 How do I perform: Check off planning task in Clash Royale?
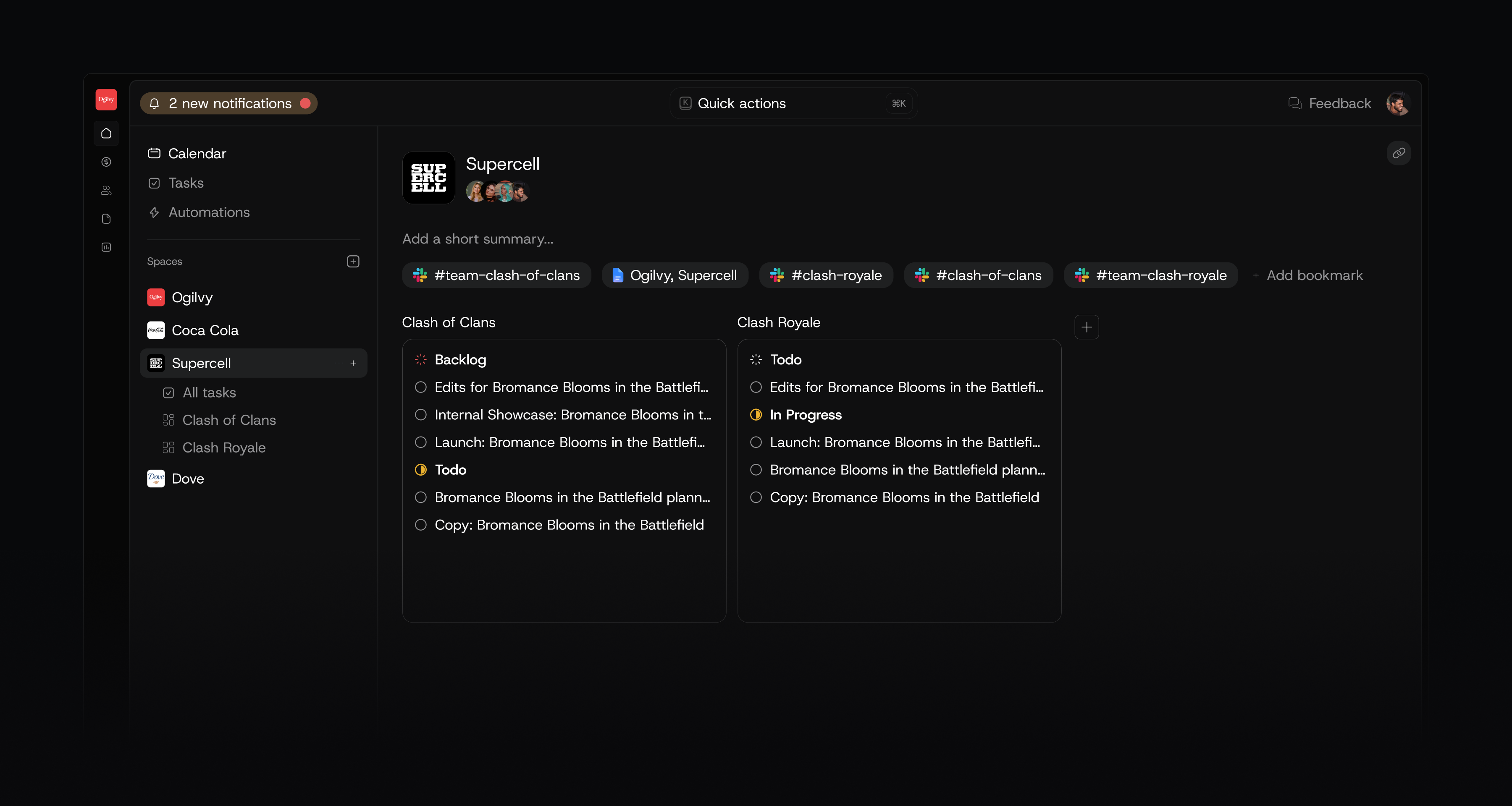[x=756, y=470]
